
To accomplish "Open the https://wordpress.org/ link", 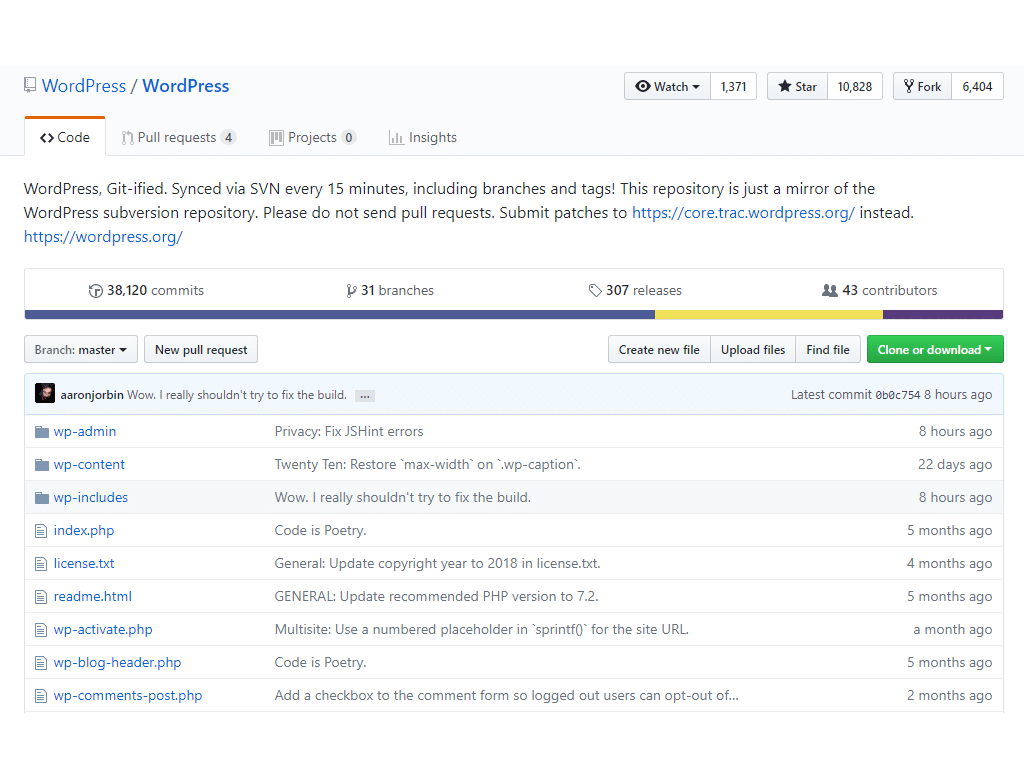I will pos(103,236).
